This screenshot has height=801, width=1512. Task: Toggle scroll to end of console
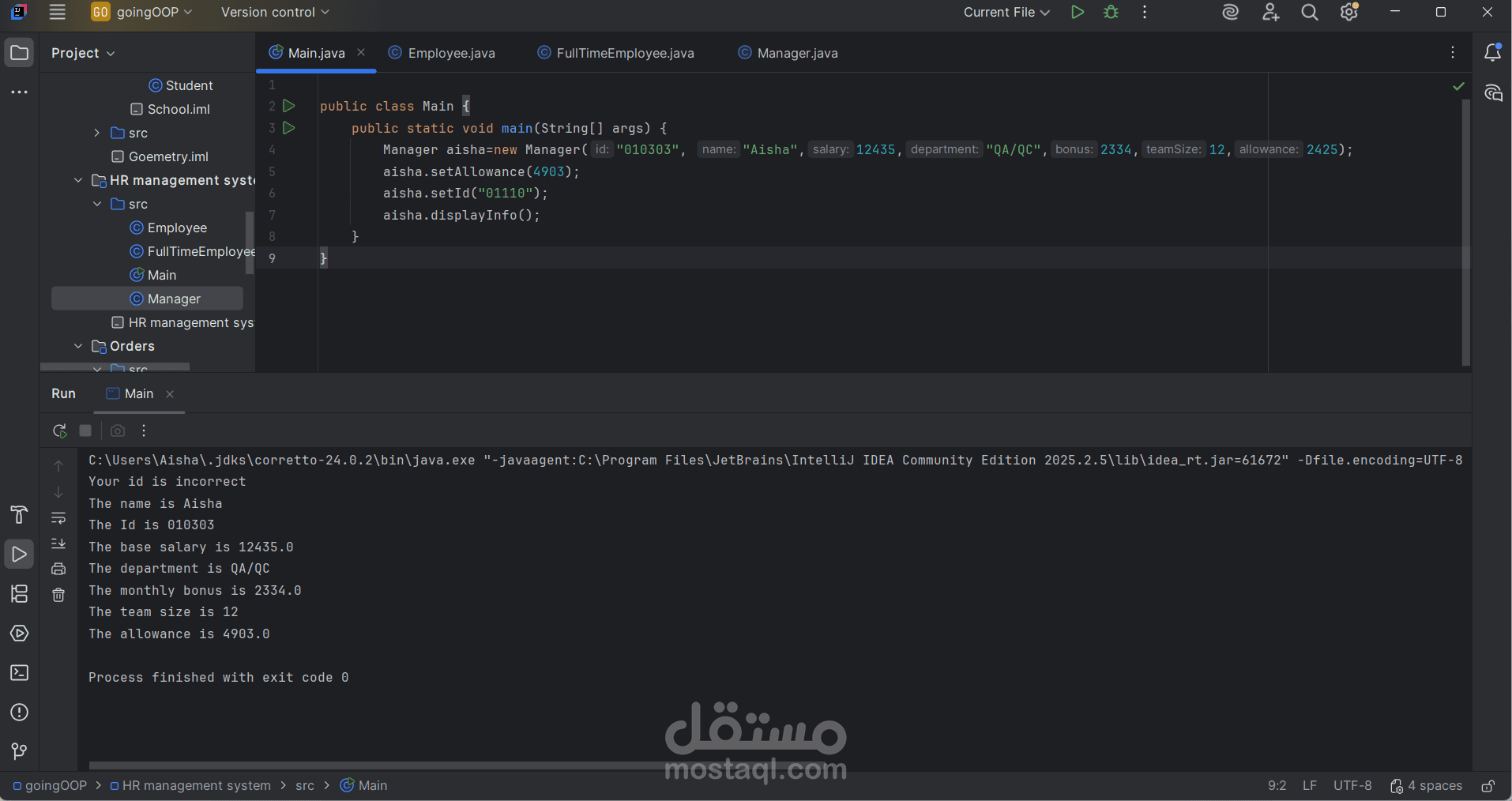(x=58, y=543)
